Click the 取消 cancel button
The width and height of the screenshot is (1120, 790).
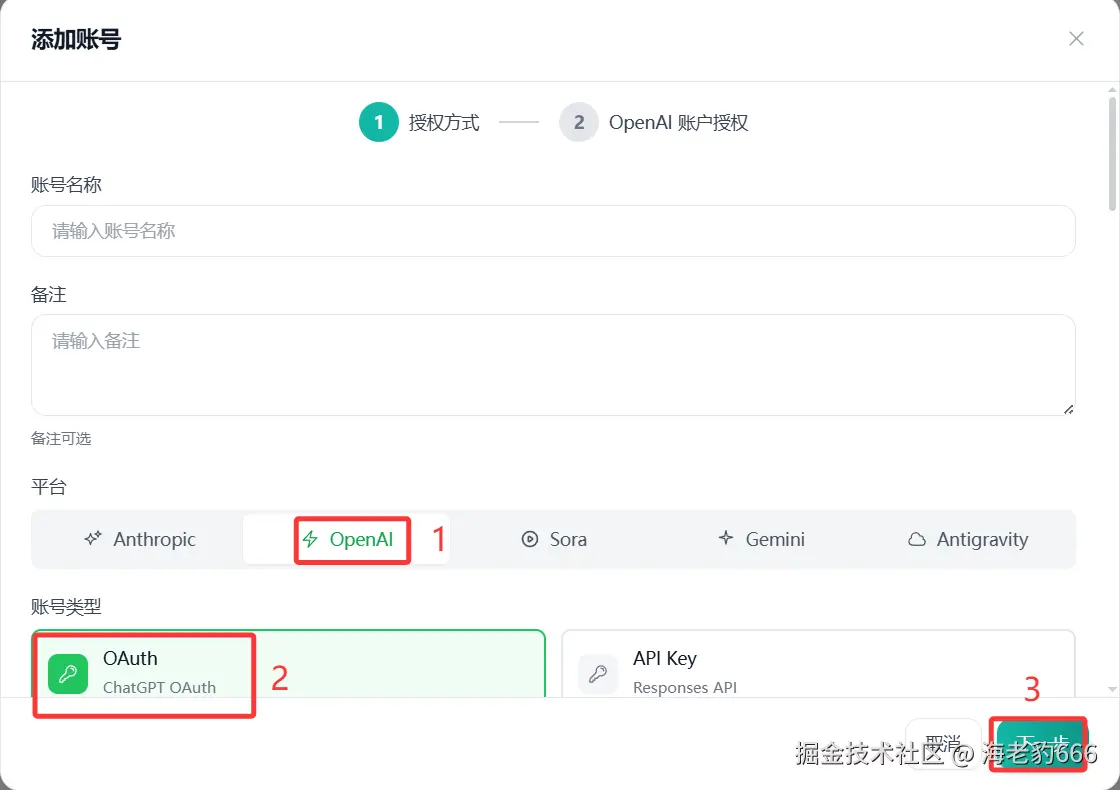click(943, 744)
